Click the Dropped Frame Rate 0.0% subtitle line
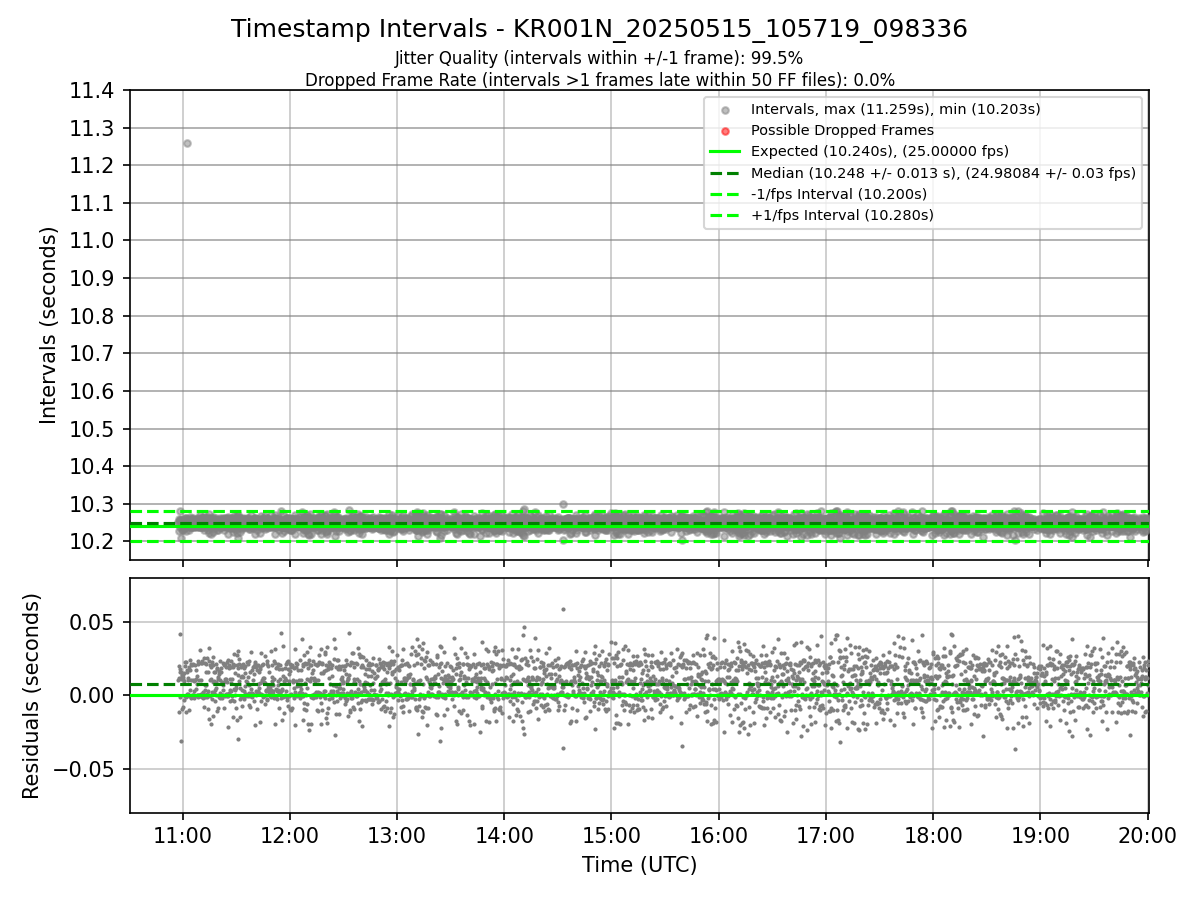 pyautogui.click(x=599, y=80)
